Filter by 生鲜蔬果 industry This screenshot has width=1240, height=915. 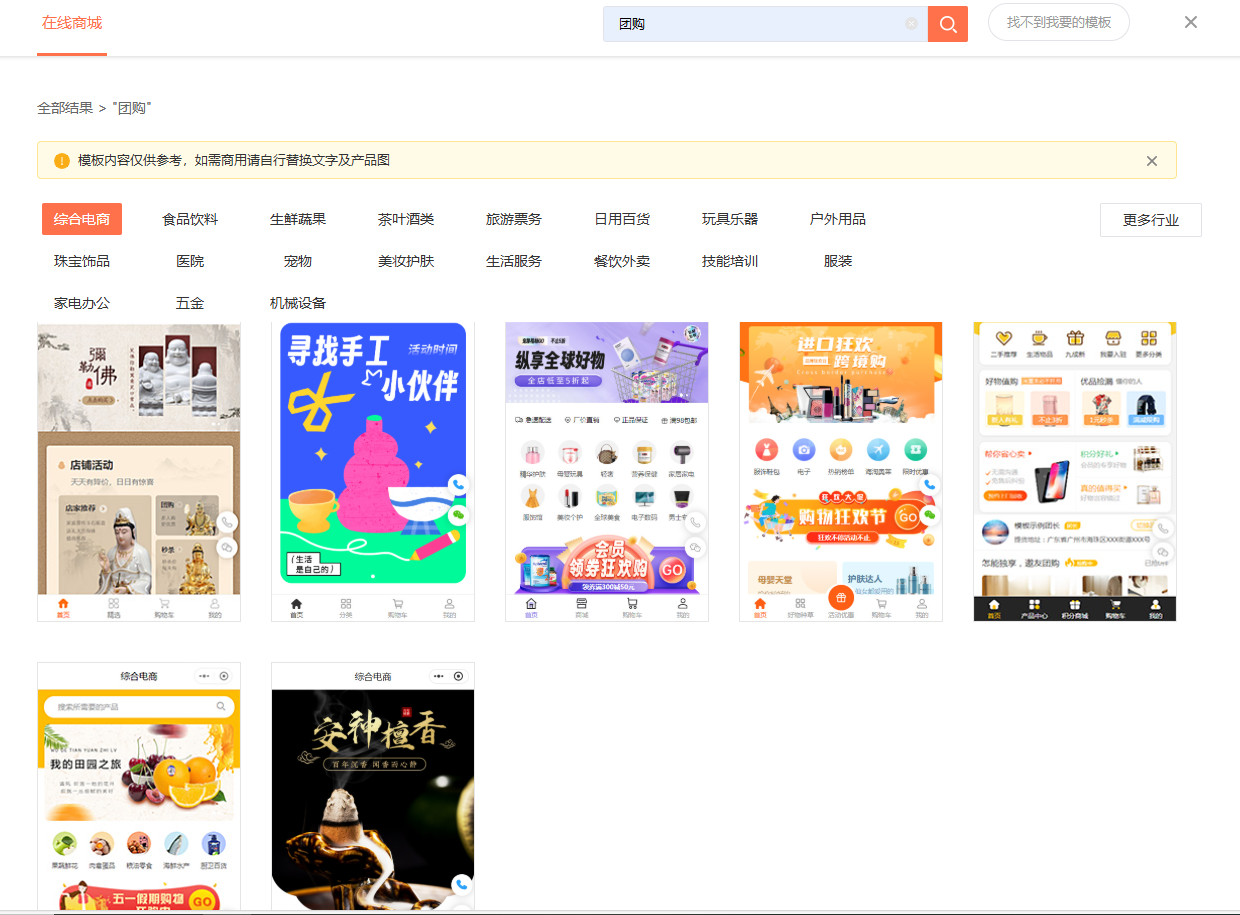point(298,219)
